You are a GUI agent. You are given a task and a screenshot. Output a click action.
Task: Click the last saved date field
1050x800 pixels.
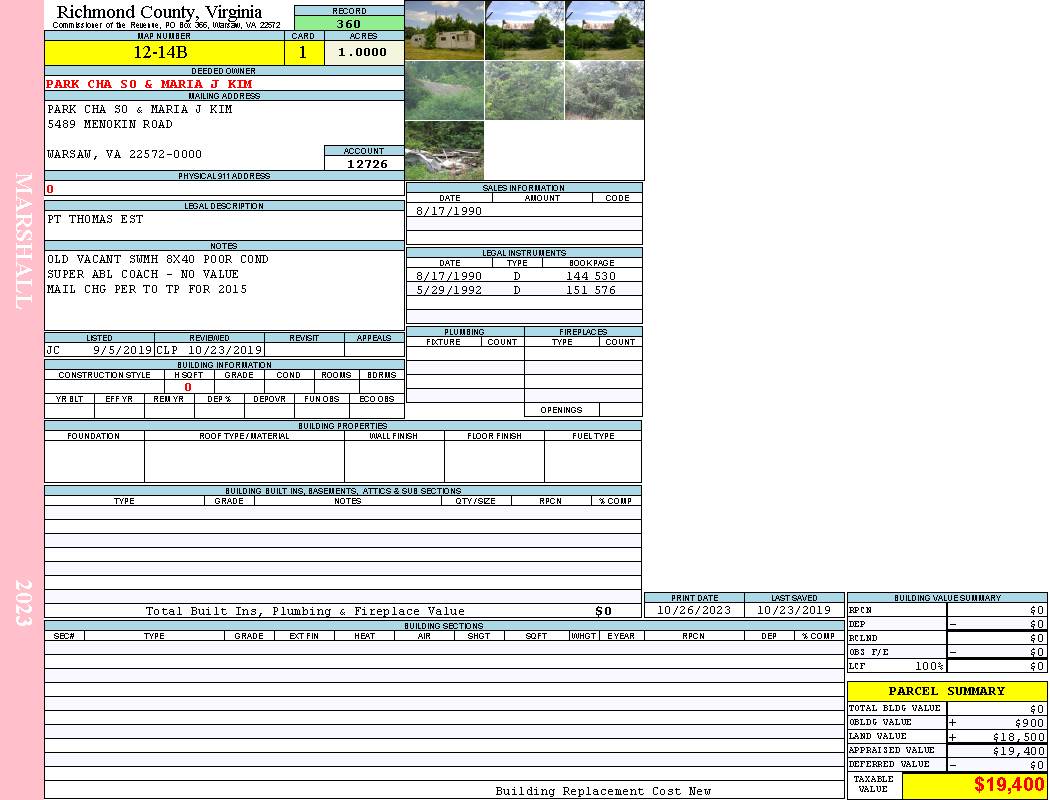pyautogui.click(x=794, y=610)
